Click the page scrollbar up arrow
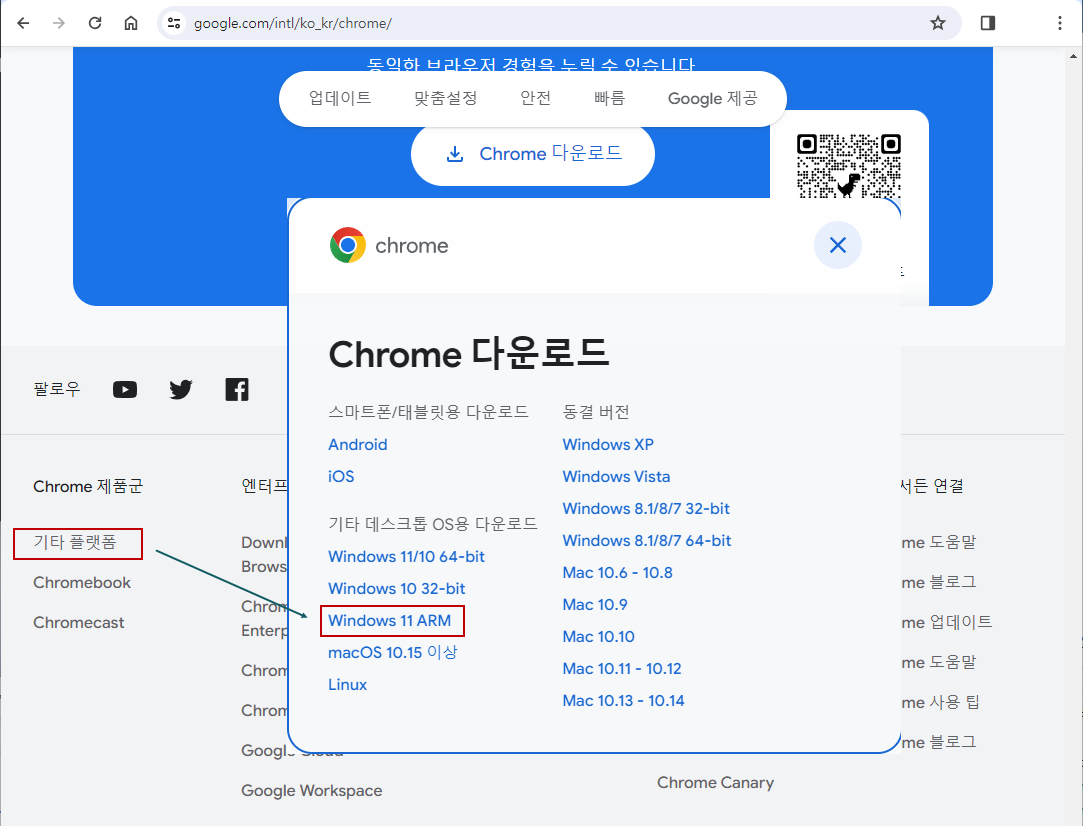Screen dimensions: 1083x826 pos(1073,56)
